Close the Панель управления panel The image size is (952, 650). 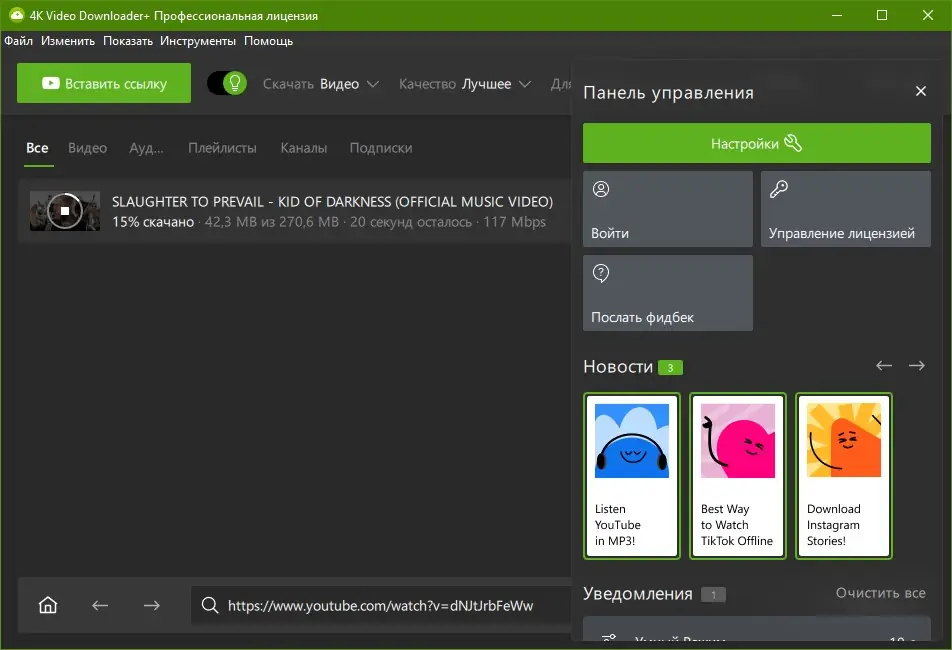tap(920, 91)
